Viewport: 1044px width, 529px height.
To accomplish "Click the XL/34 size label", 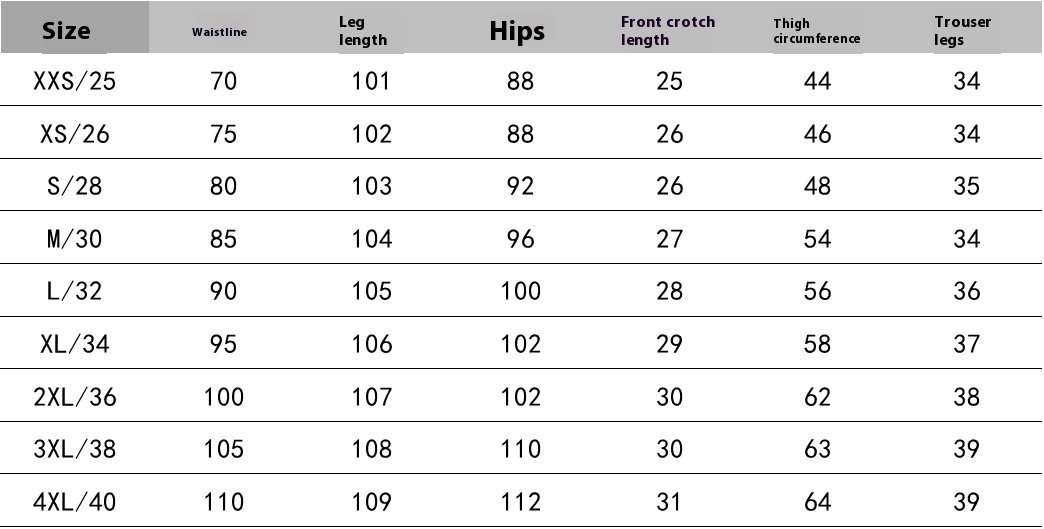I will [75, 343].
